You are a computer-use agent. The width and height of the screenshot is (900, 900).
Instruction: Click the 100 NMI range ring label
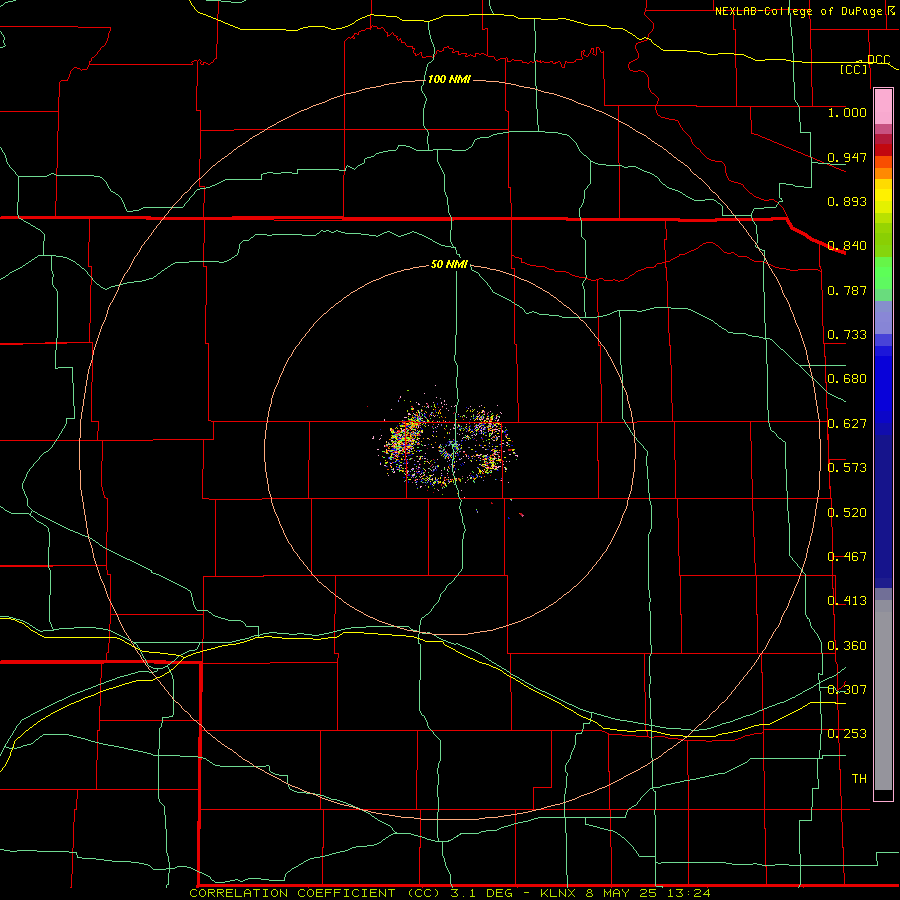tap(449, 79)
